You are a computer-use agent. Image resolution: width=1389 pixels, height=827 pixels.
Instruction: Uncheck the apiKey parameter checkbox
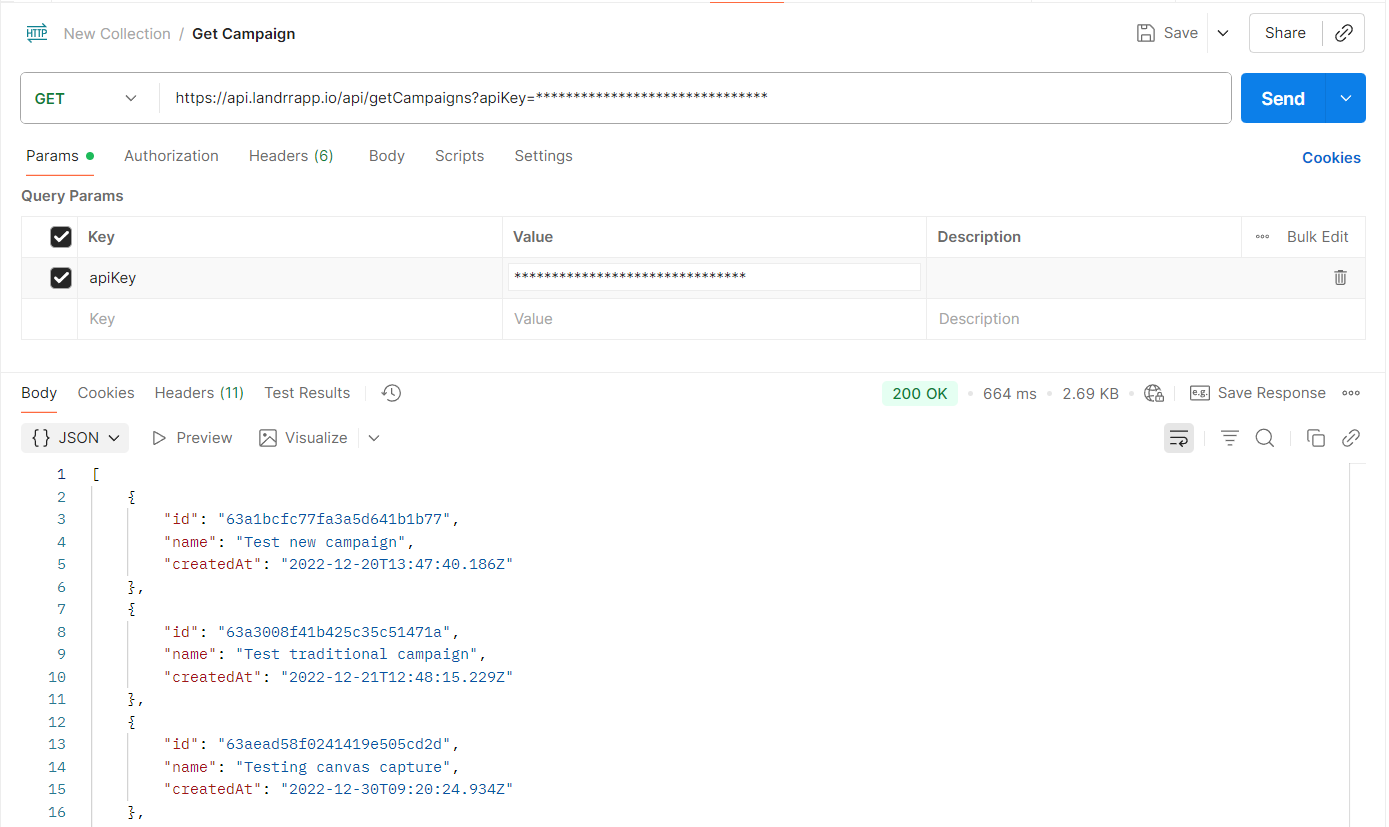click(x=61, y=278)
